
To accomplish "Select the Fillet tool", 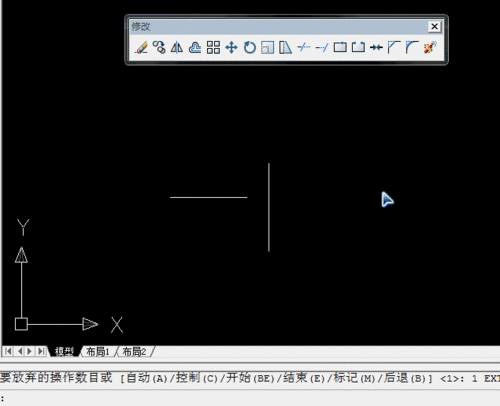I will pyautogui.click(x=412, y=47).
